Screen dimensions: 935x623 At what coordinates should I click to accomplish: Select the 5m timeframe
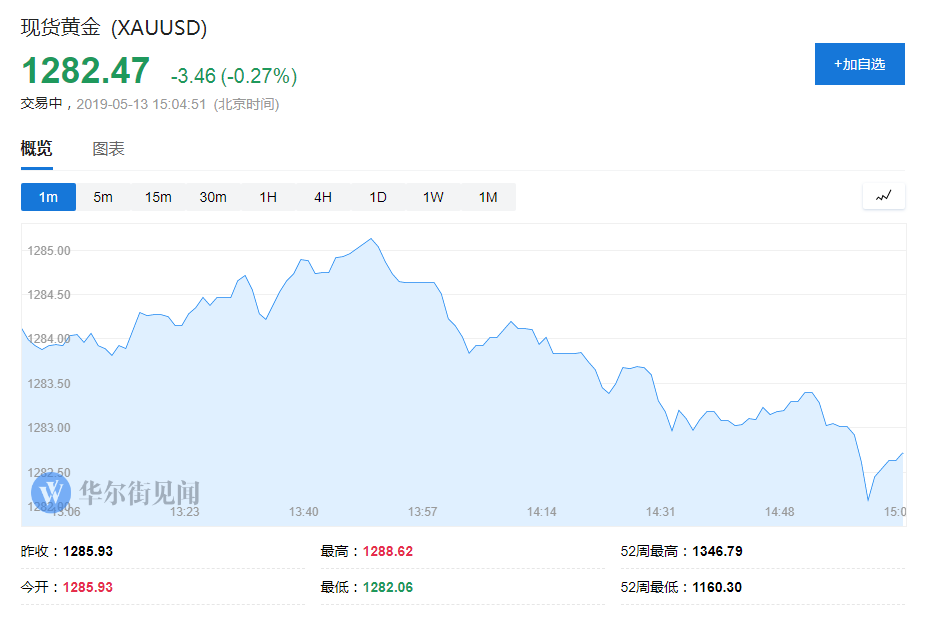(103, 197)
